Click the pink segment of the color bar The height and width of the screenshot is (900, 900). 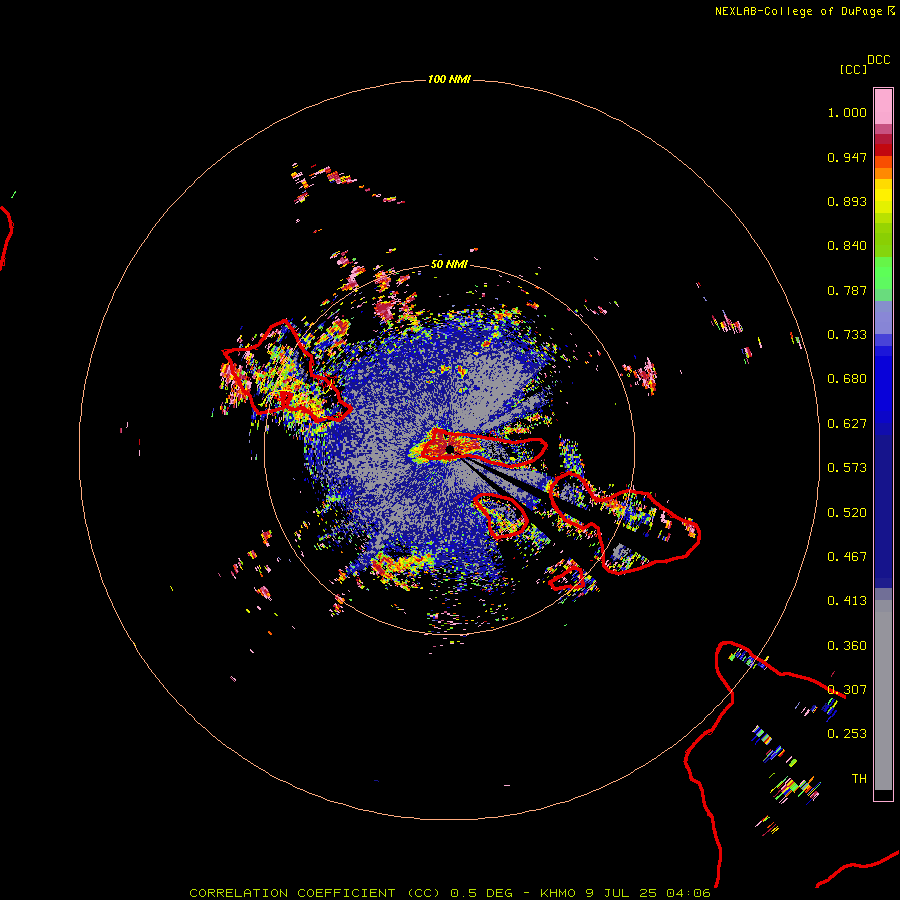click(883, 107)
